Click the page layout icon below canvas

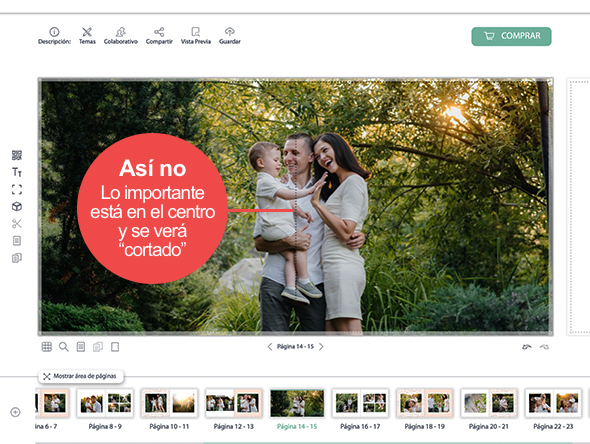[x=81, y=347]
